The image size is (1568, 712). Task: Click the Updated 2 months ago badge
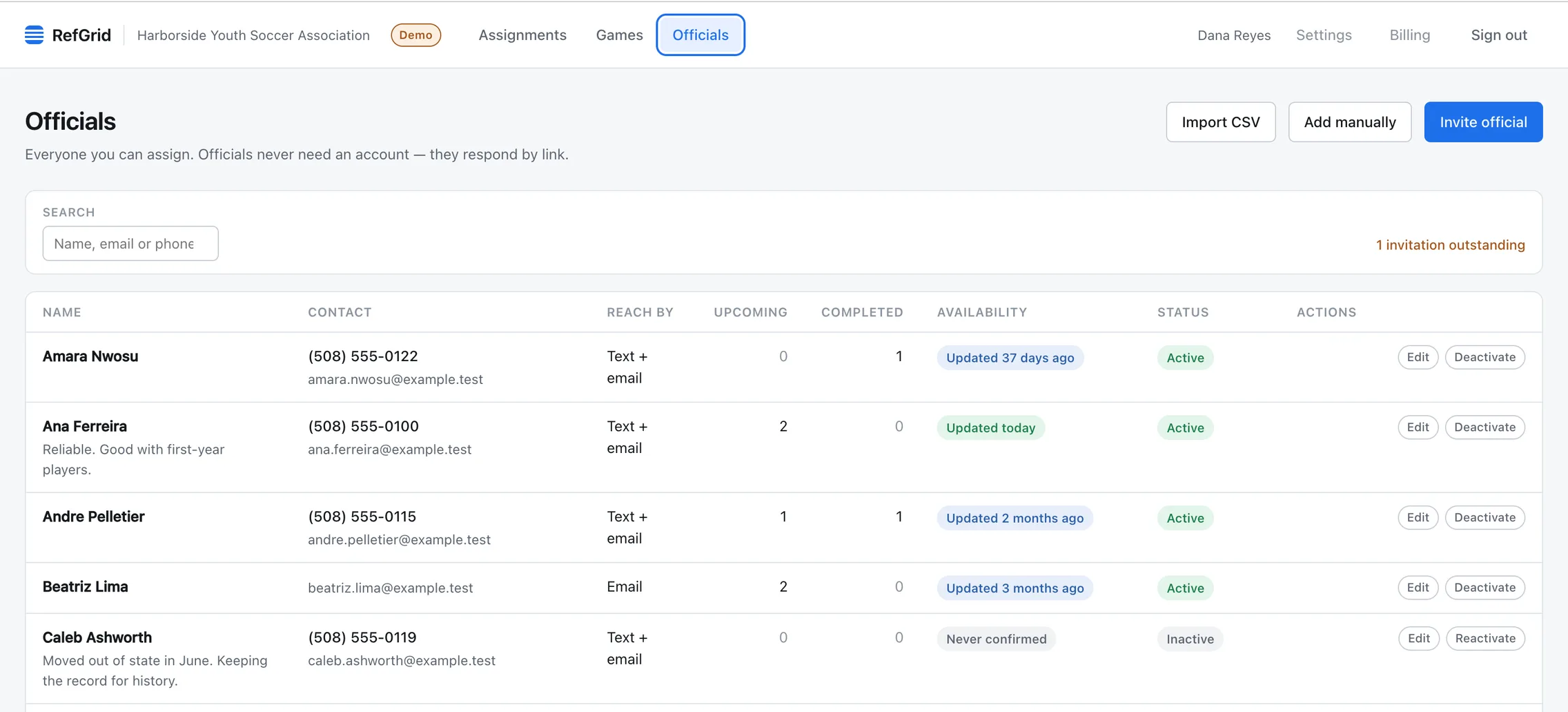point(1015,518)
